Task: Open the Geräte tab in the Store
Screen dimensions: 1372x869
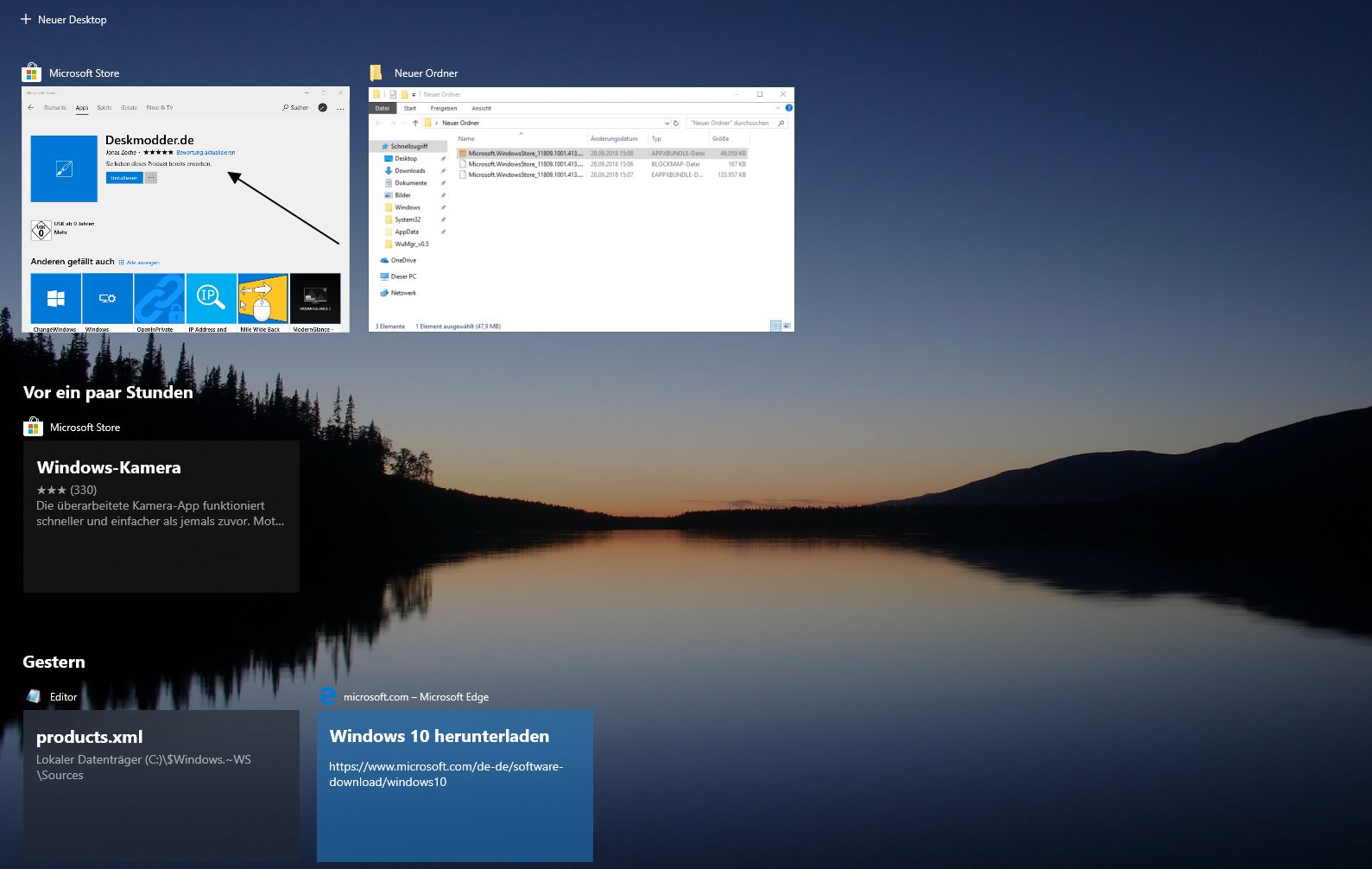Action: [129, 108]
